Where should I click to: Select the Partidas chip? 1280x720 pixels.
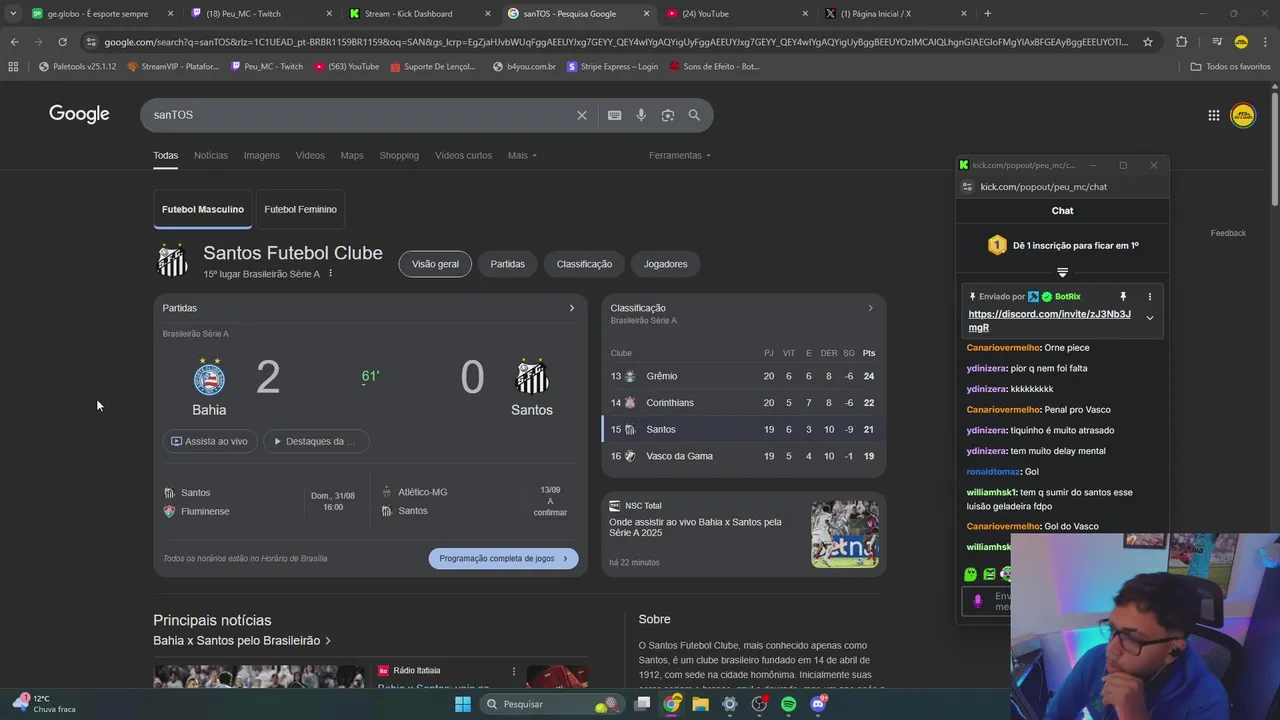point(508,264)
